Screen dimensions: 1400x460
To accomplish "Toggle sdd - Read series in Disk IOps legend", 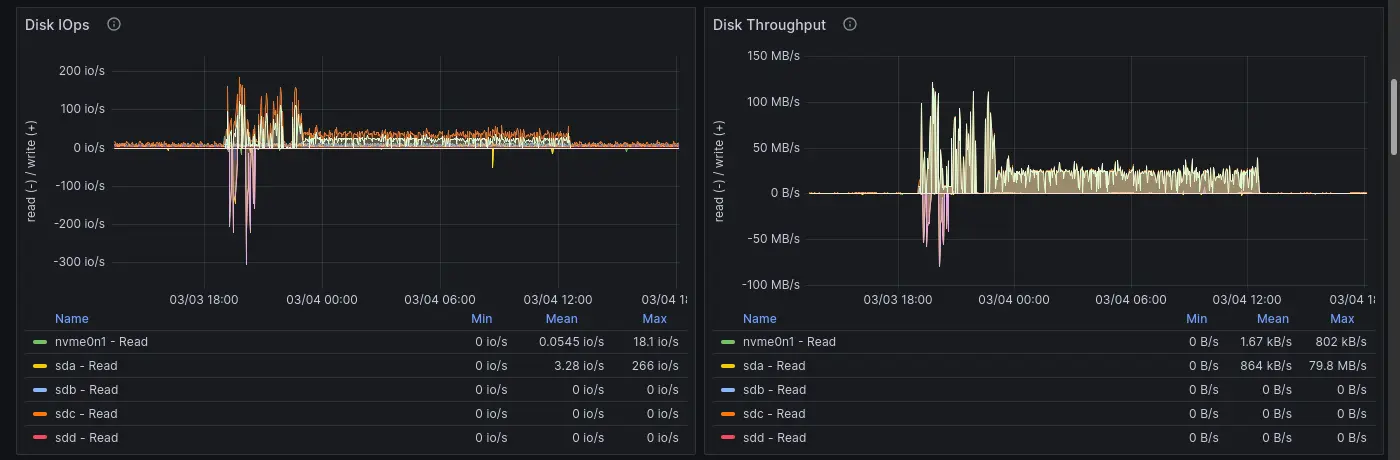I will click(89, 438).
